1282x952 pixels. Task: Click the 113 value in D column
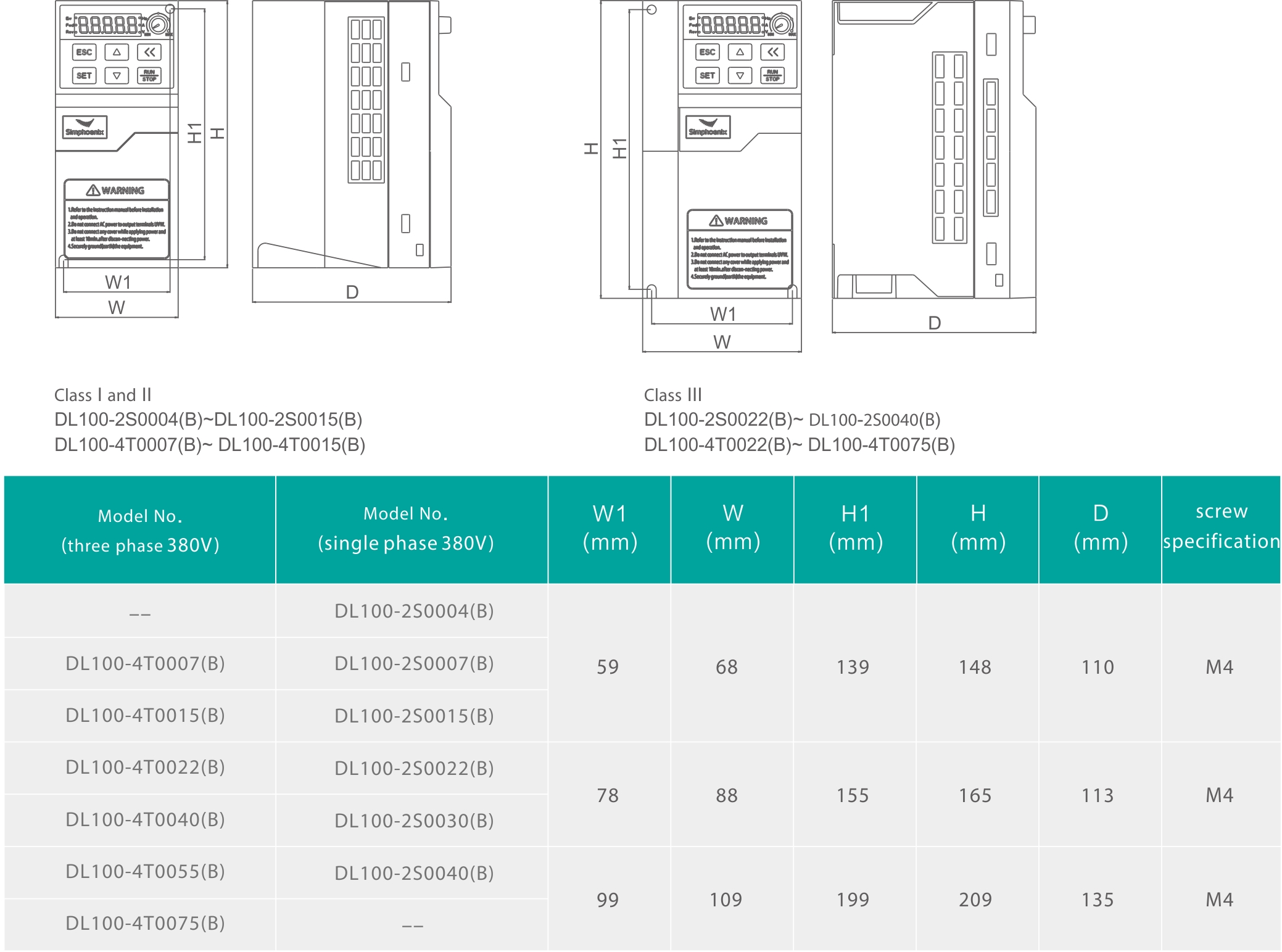click(x=1098, y=795)
